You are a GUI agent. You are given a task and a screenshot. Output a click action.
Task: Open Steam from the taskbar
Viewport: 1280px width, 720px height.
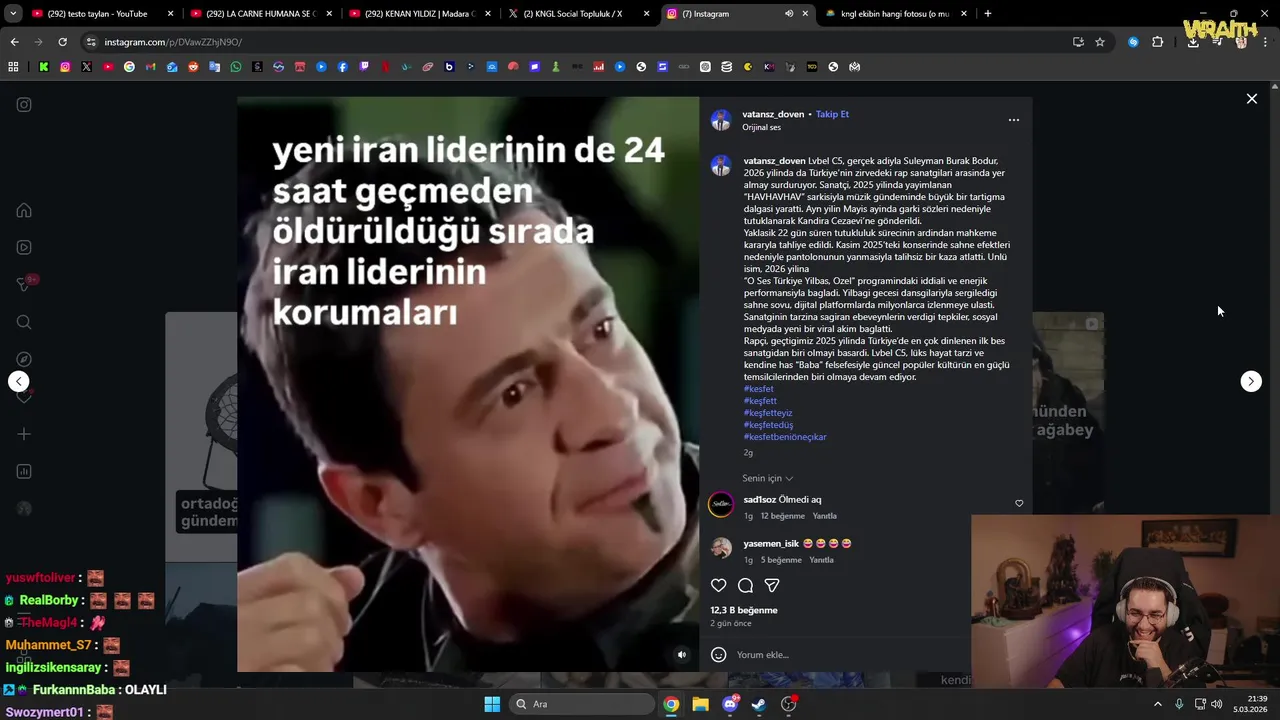pos(759,704)
